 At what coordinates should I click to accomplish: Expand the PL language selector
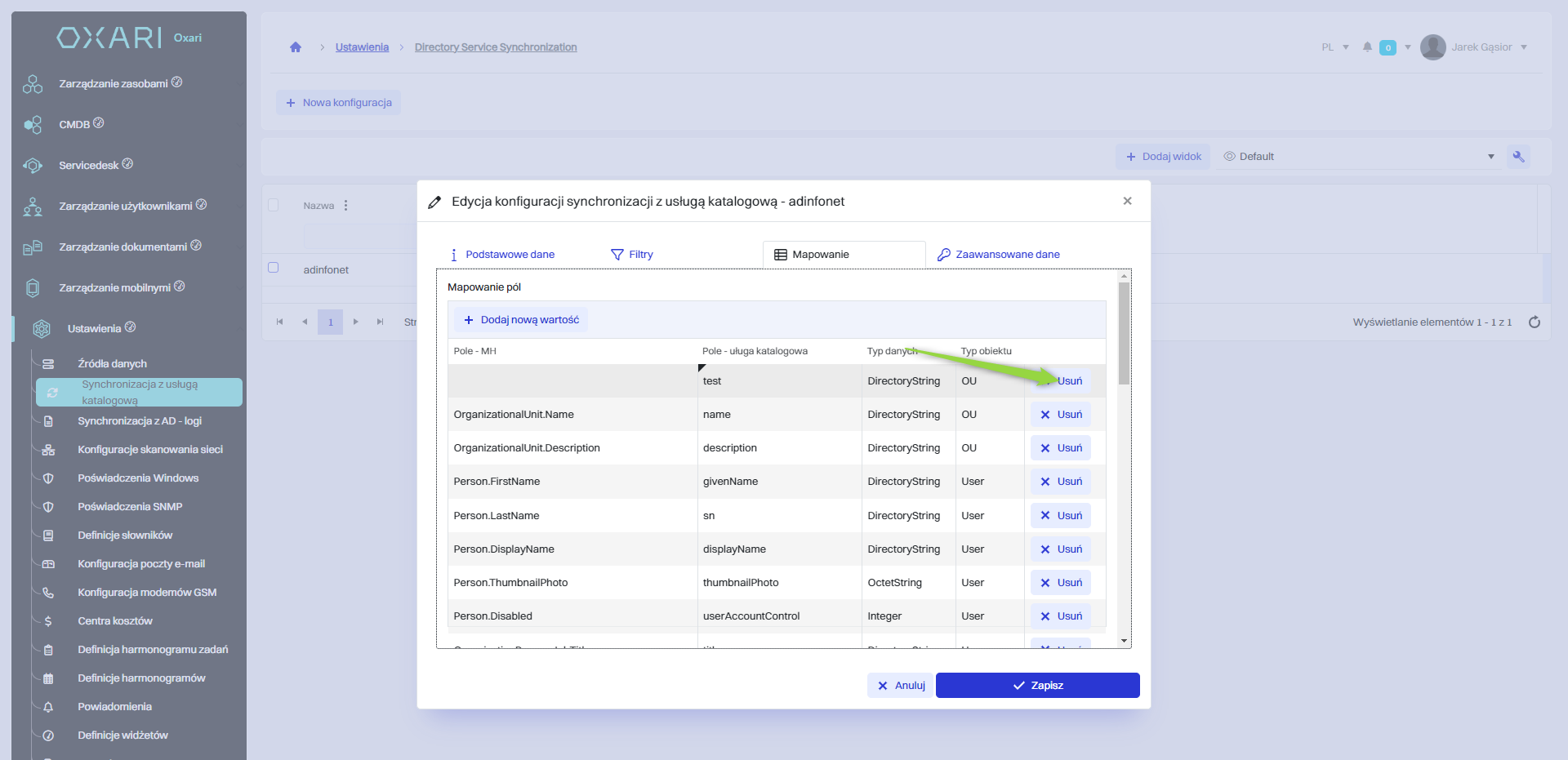pos(1335,47)
